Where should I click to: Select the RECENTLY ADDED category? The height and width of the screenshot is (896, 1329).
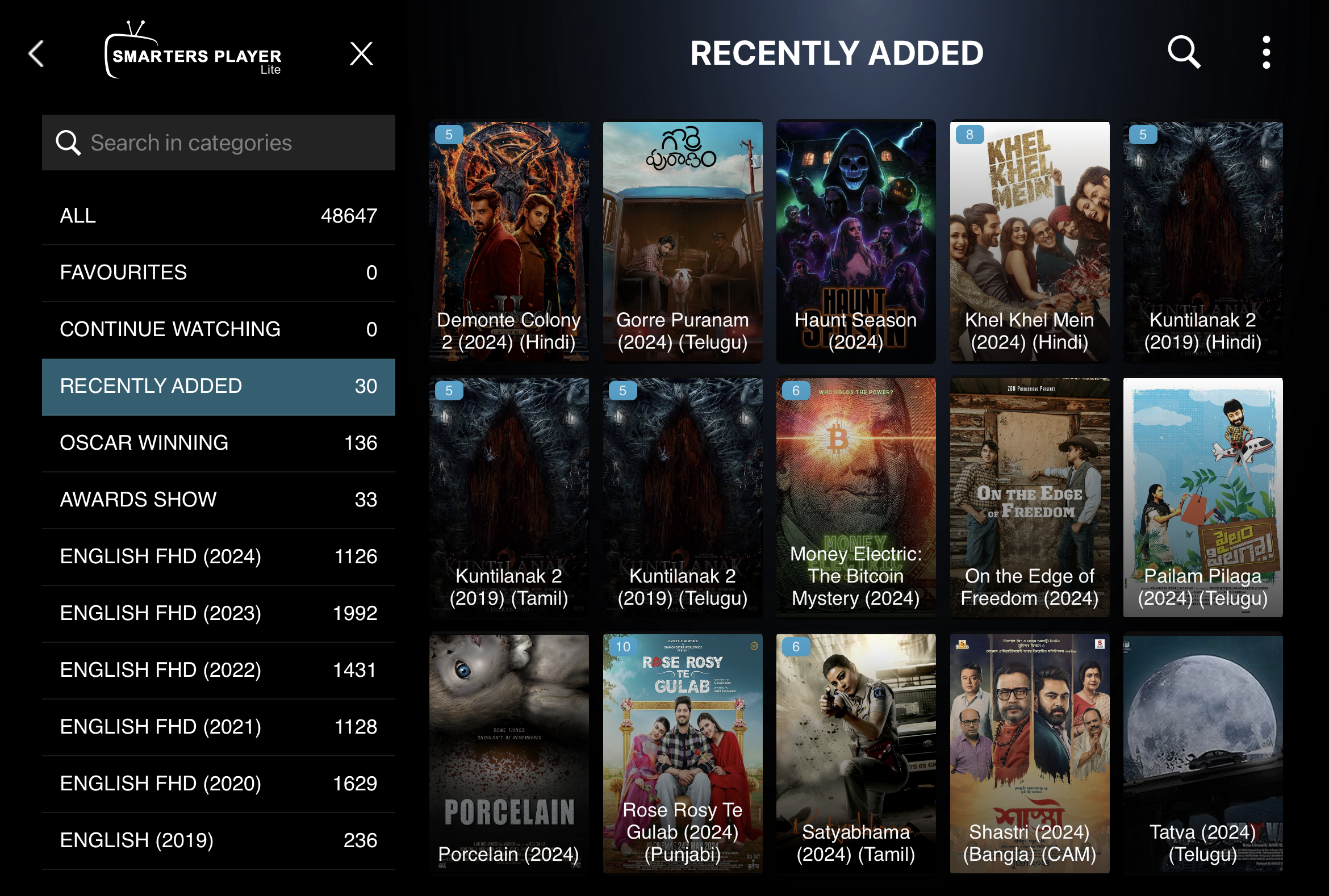tap(218, 386)
